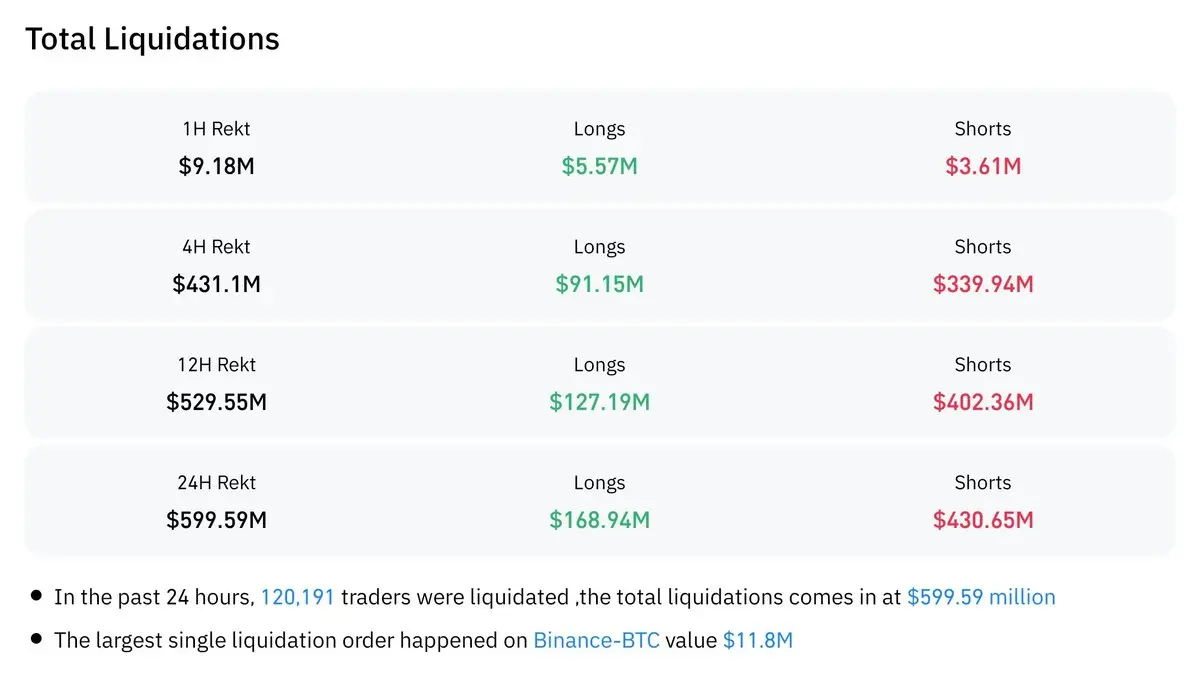Open the Binance-BTC link
Viewport: 1200px width, 692px height.
[x=596, y=640]
